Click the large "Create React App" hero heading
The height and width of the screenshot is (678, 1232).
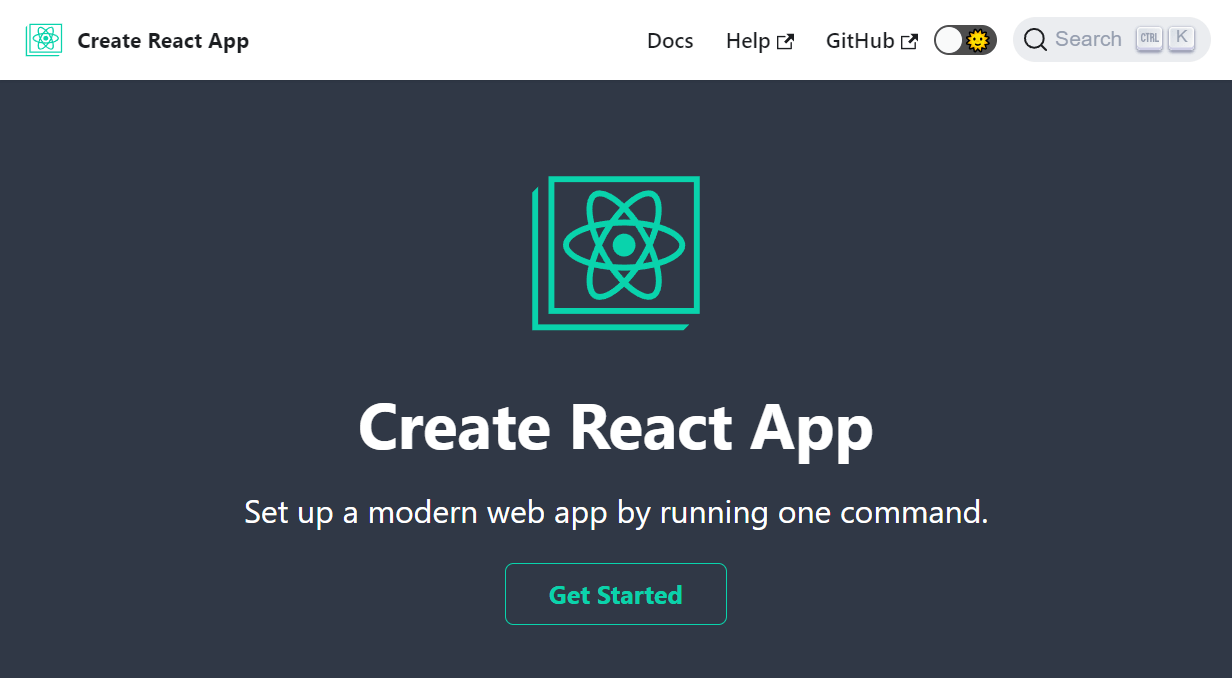[x=616, y=428]
